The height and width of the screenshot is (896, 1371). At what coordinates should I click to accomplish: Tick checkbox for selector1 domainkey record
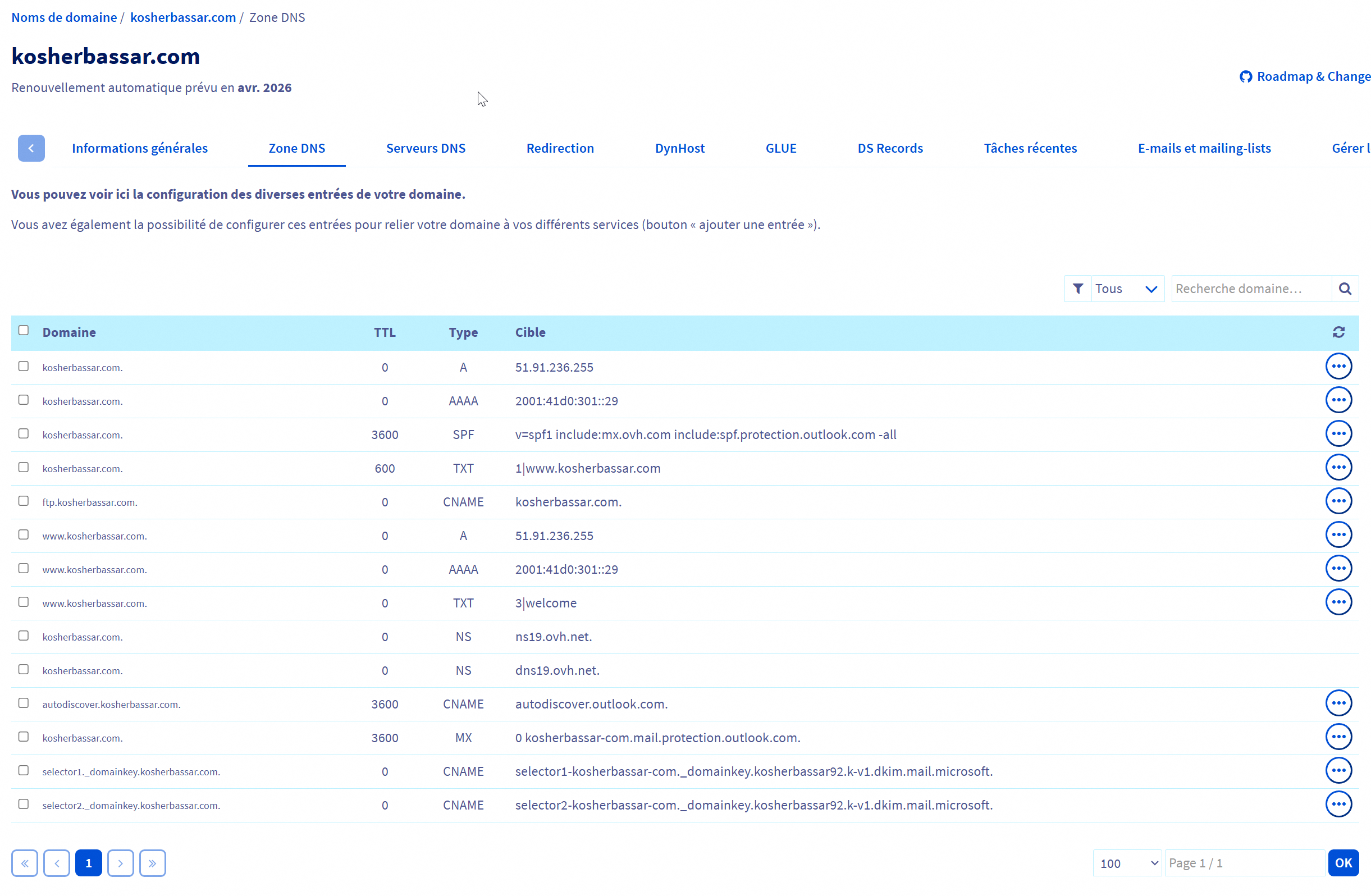(24, 770)
